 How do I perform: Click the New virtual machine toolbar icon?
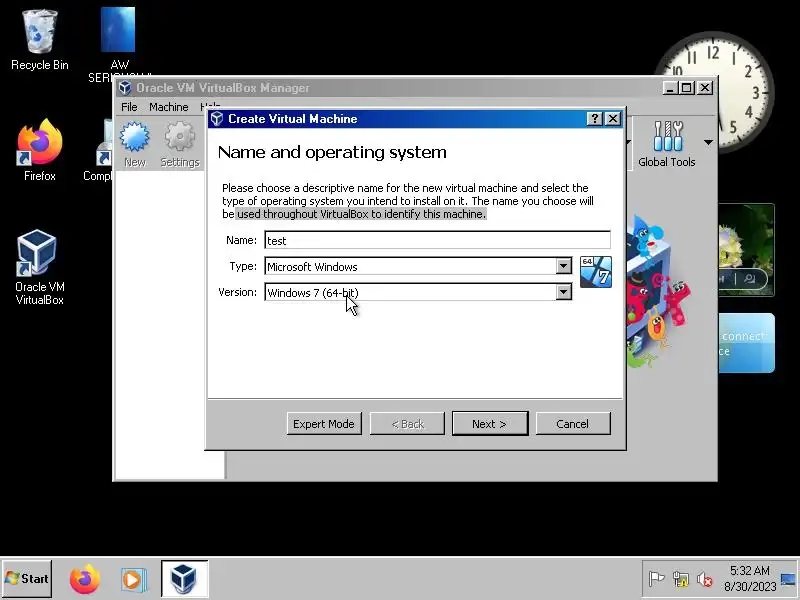(135, 144)
